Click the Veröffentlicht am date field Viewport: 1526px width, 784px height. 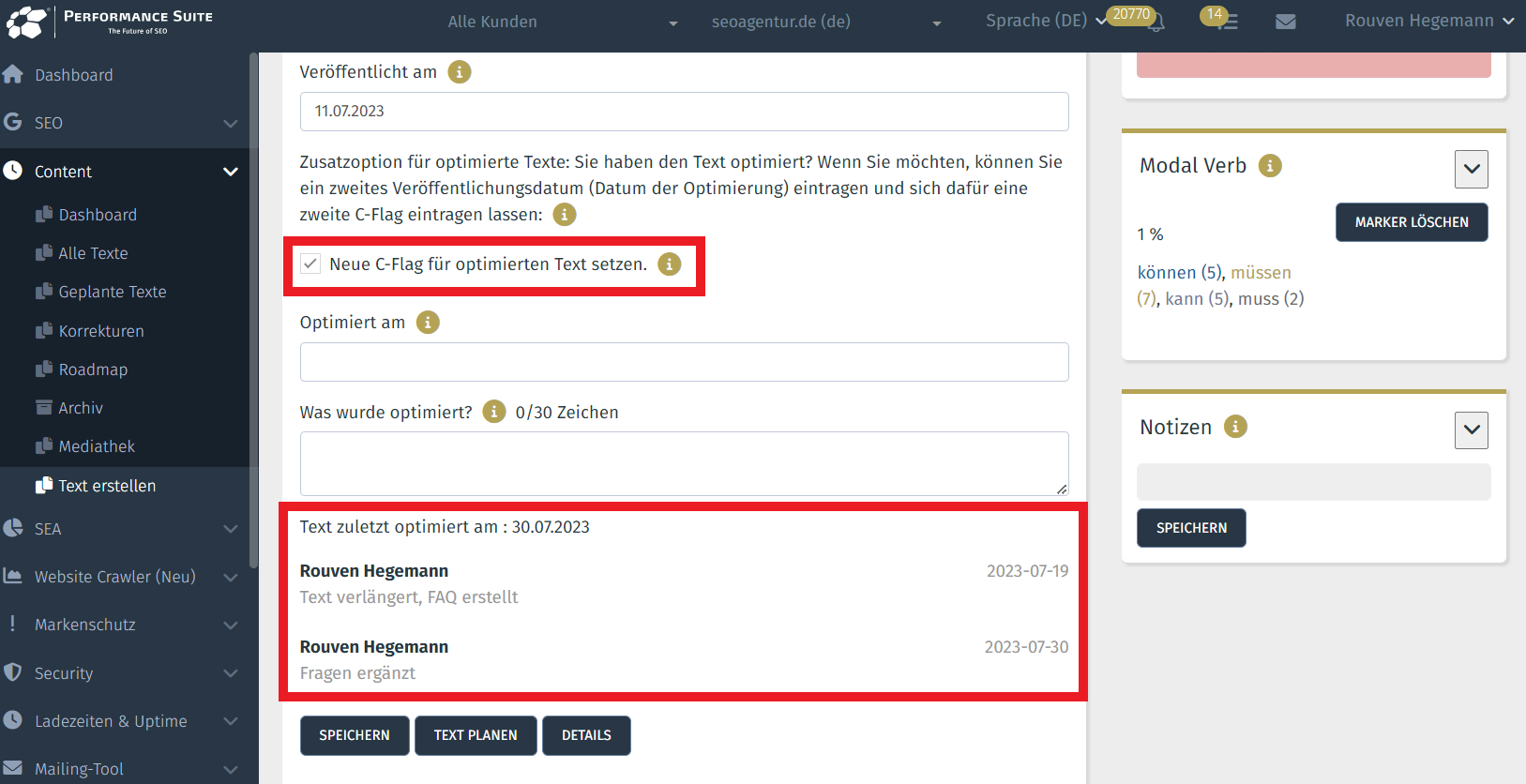(684, 112)
